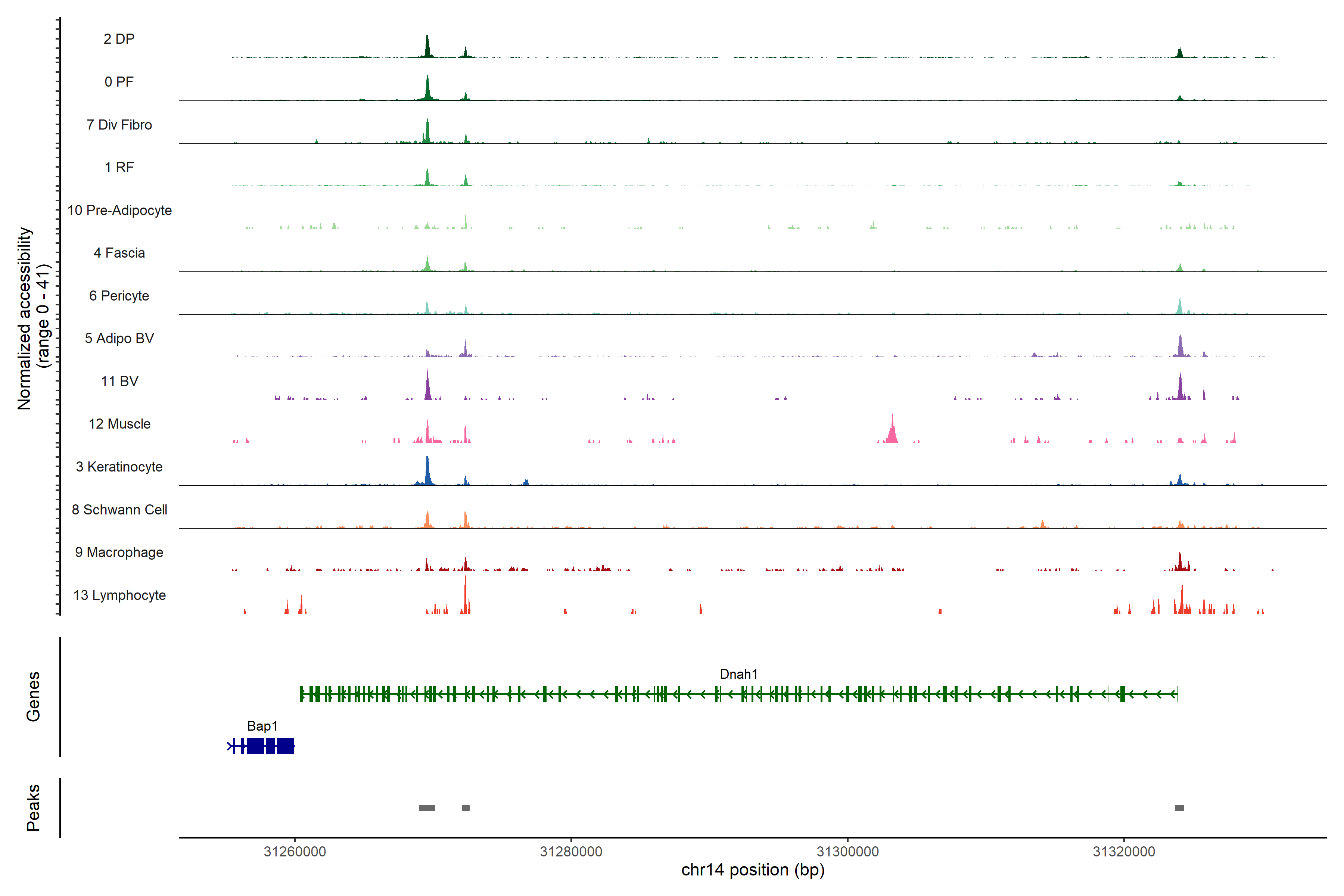Click the 3 Keratinocyte track label
The height and width of the screenshot is (896, 1344).
pos(119,467)
